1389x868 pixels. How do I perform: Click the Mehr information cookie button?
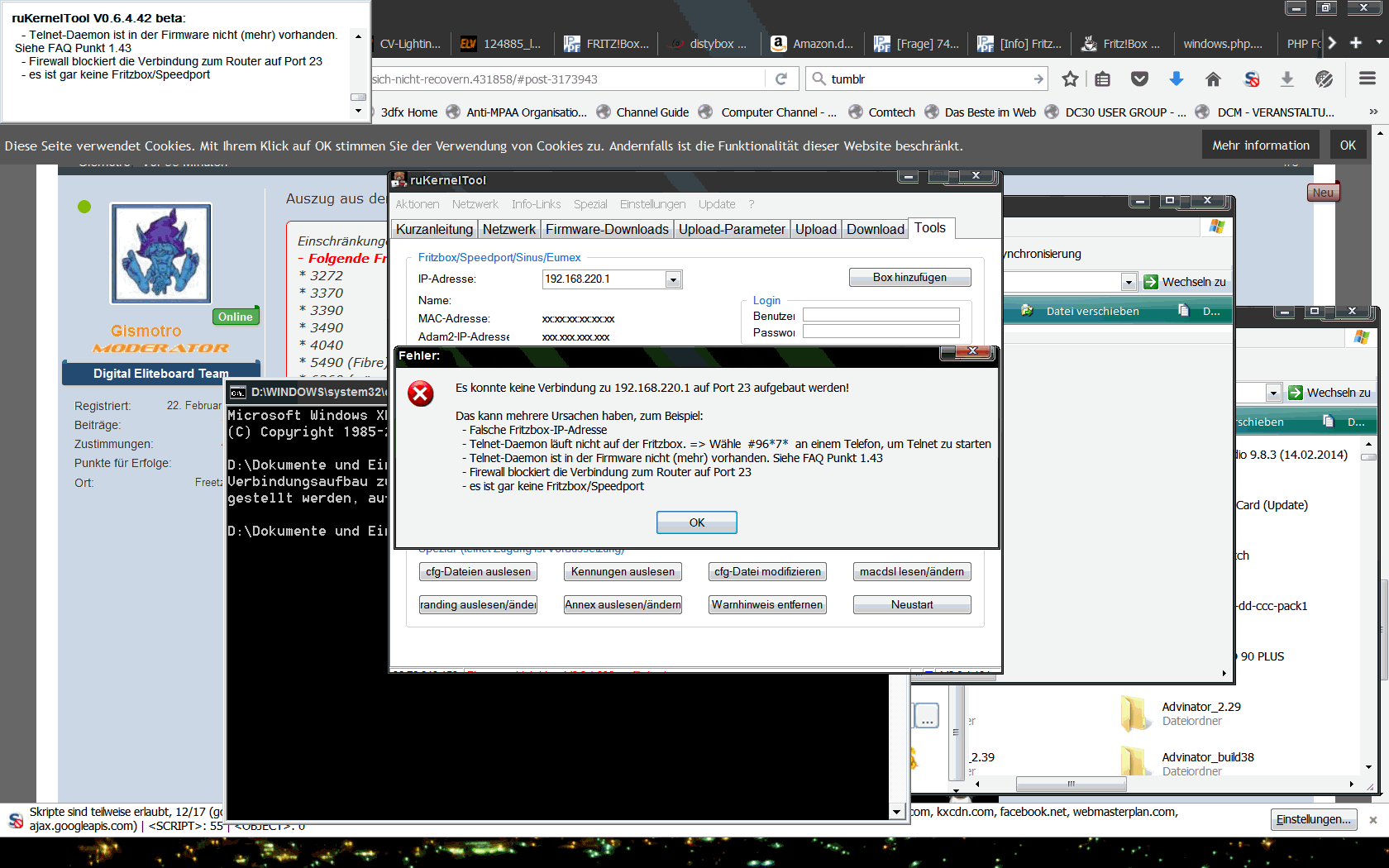(1260, 145)
